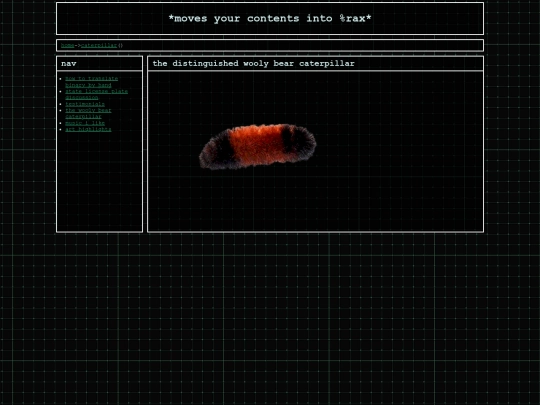Open 'how to translate binary by hand' link
Screen dimensions: 540x405
pyautogui.click(x=91, y=82)
